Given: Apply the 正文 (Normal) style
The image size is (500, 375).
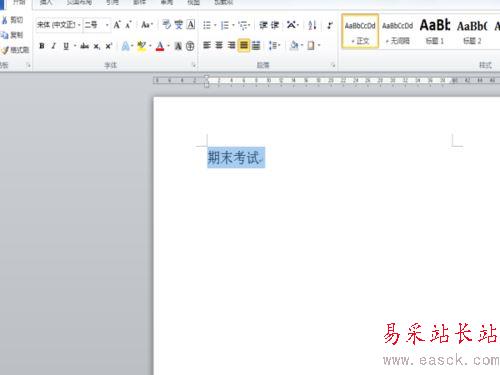Looking at the screenshot, I should coord(360,32).
